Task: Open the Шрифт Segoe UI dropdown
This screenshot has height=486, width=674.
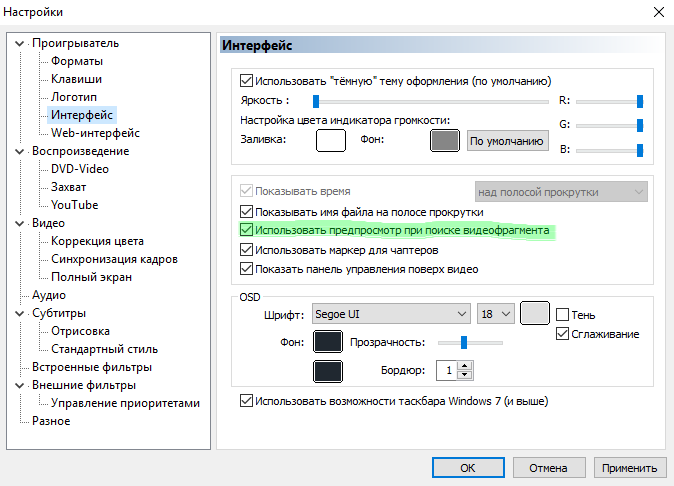Action: (x=390, y=314)
